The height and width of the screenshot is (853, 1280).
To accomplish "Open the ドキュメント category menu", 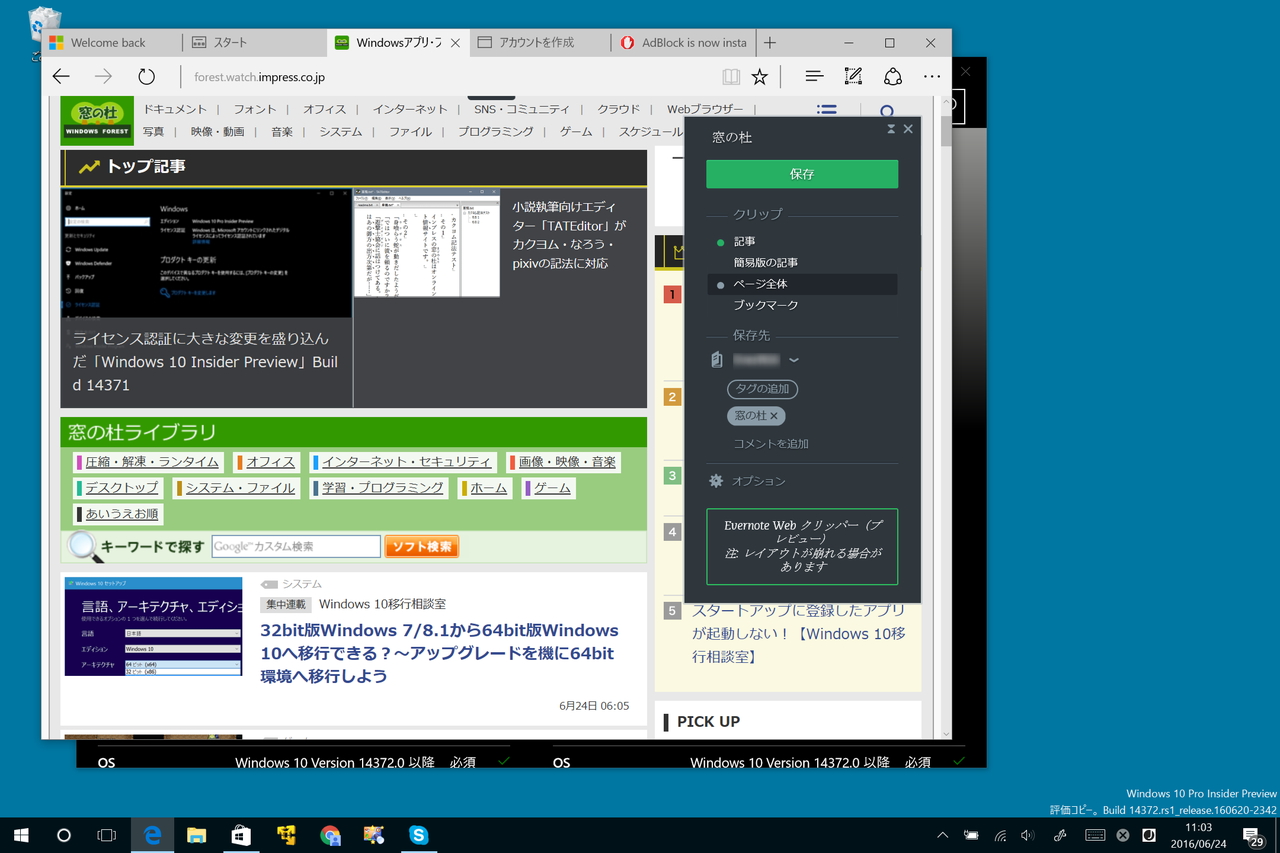I will 175,110.
